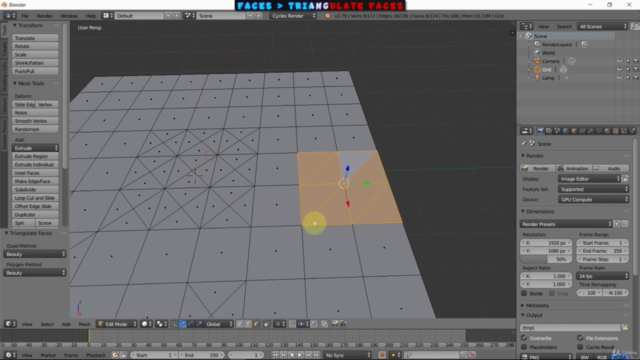Click the record keyframe button in timeline
This screenshot has width=640, height=360.
click(382, 355)
